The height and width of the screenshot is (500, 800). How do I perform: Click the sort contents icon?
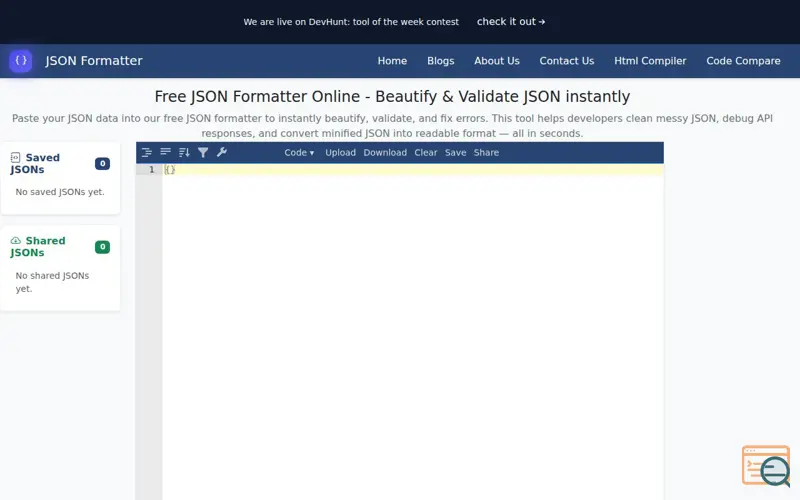coord(184,152)
